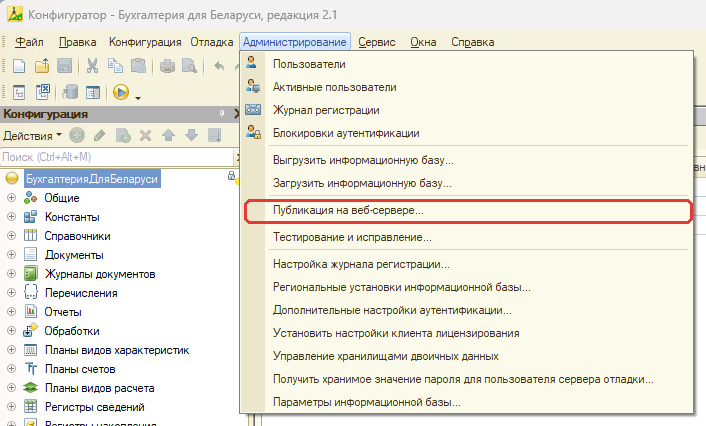Click the Журнал регистрации menu icon
The height and width of the screenshot is (426, 706).
click(x=253, y=109)
